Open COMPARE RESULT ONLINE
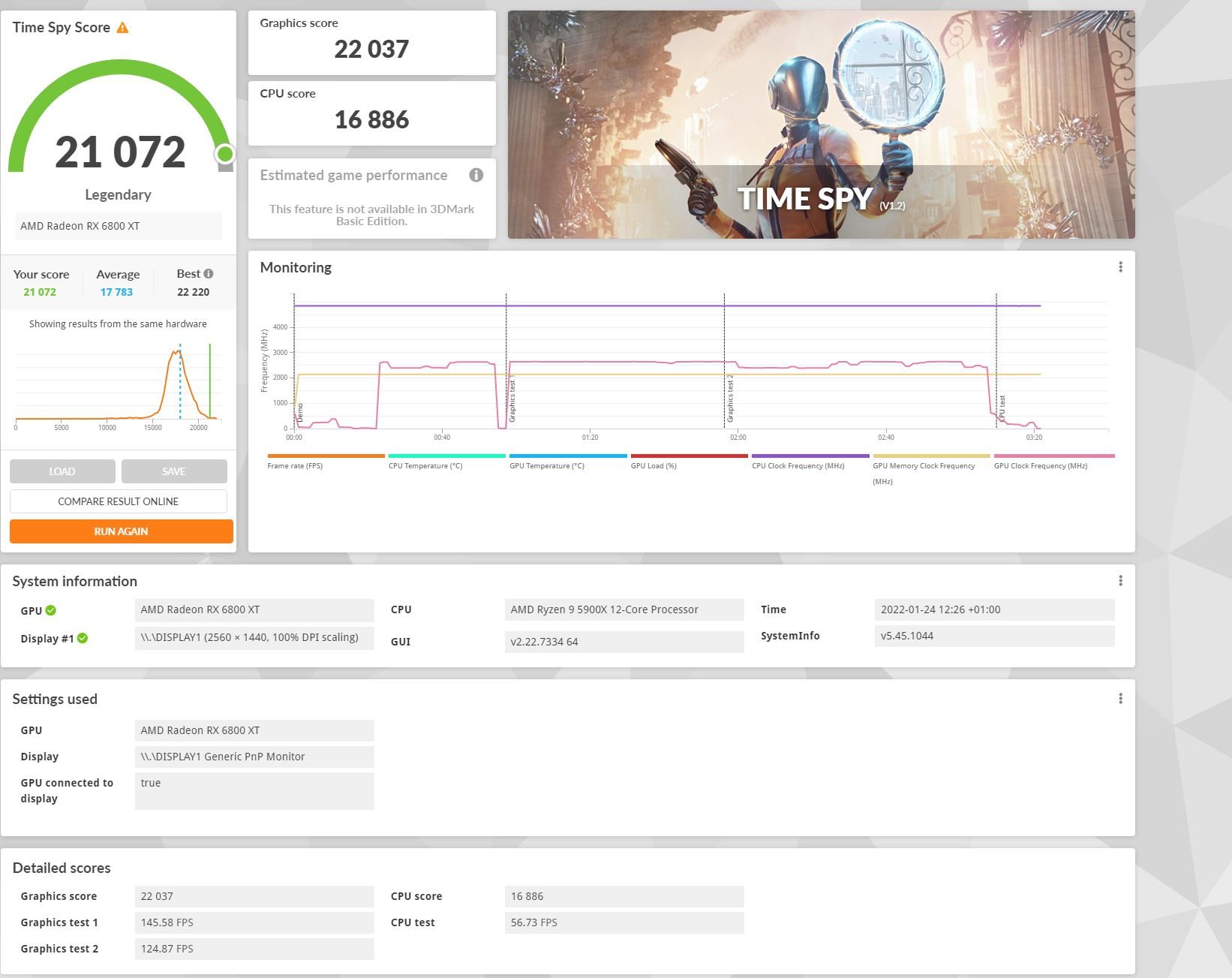 click(119, 501)
